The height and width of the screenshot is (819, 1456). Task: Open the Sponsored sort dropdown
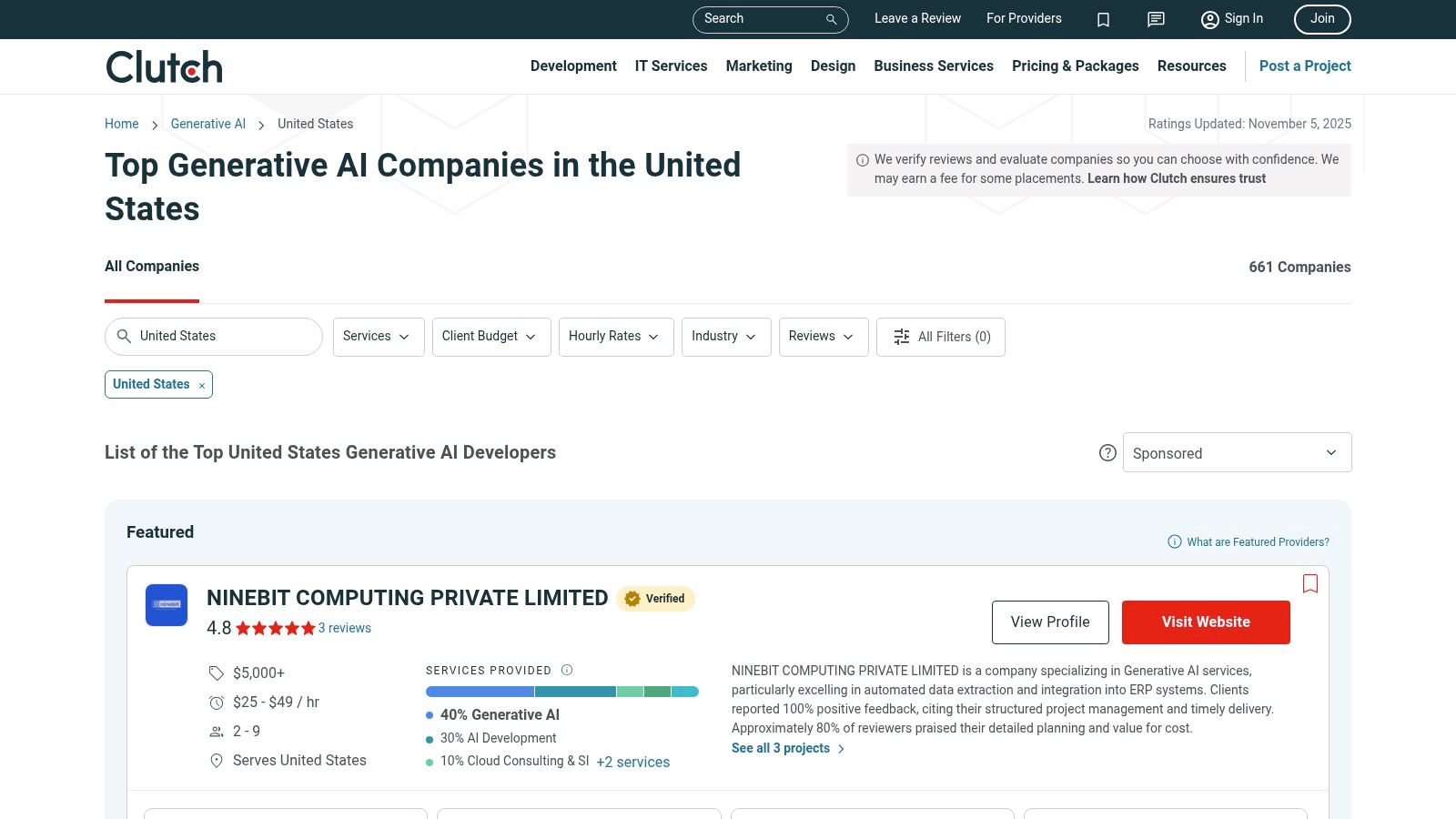[x=1237, y=453]
